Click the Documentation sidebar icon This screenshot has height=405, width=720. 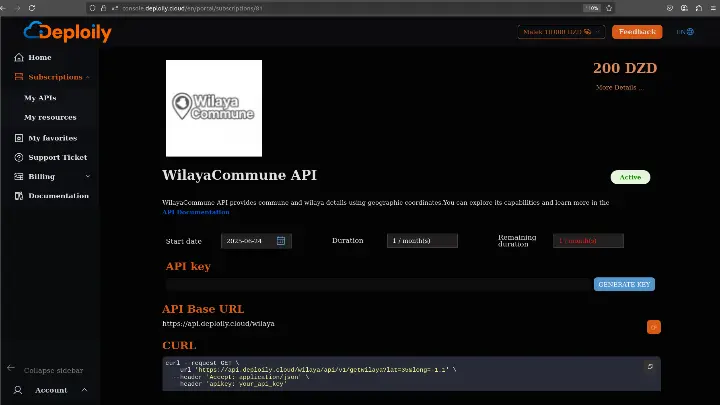(19, 196)
